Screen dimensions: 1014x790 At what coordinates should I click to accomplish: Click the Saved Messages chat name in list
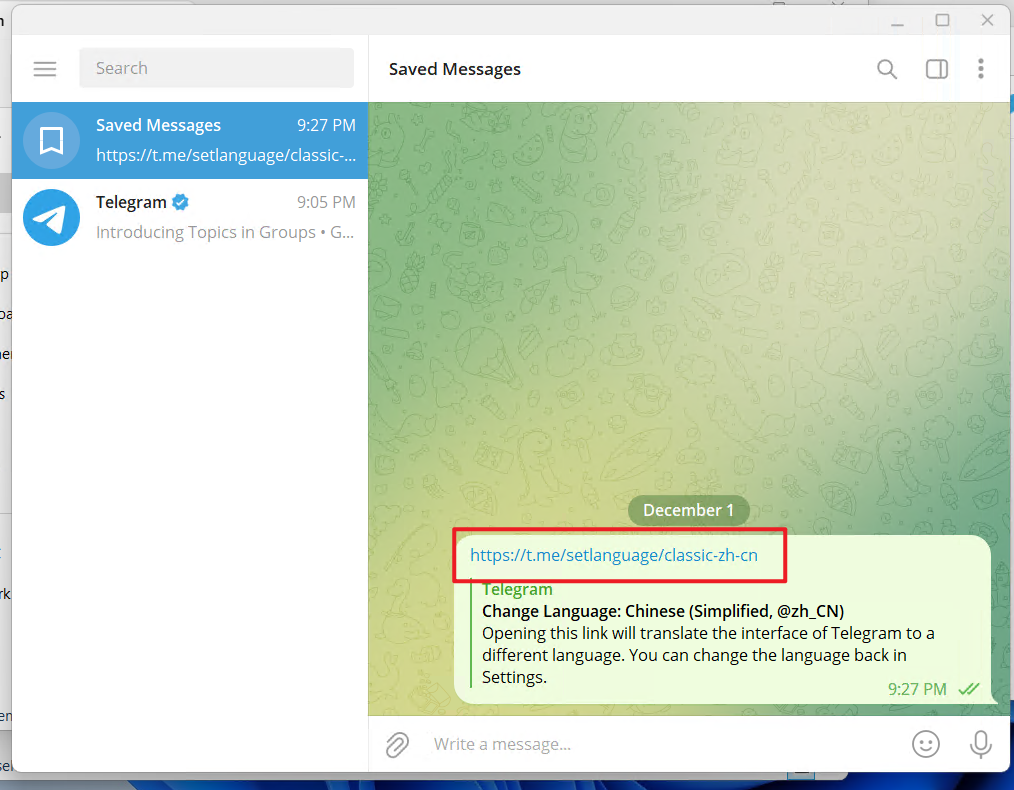pos(158,125)
